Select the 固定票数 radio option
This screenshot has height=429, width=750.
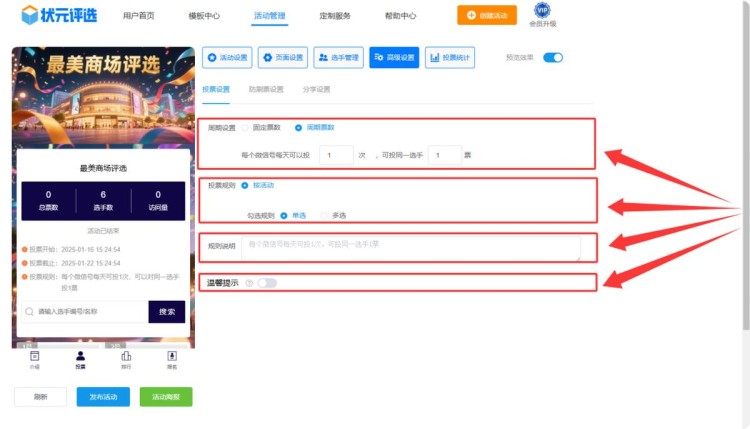[x=246, y=128]
